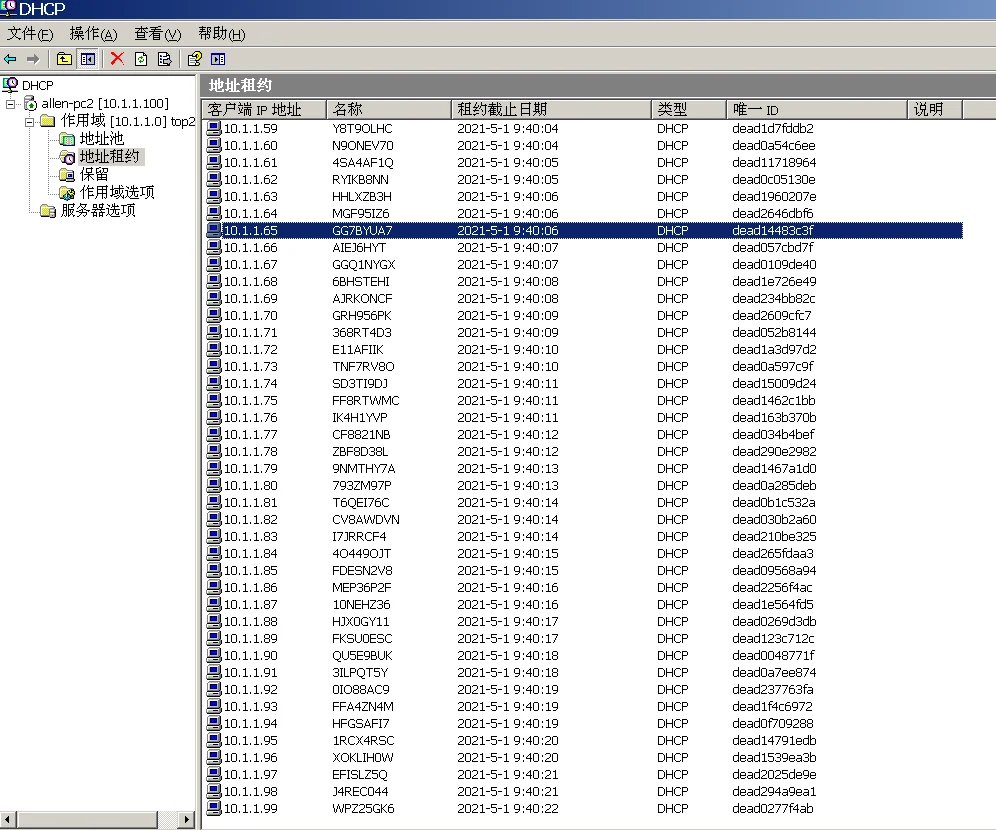Select lease IP 10.1.1.80
The width and height of the screenshot is (996, 830).
(250, 485)
